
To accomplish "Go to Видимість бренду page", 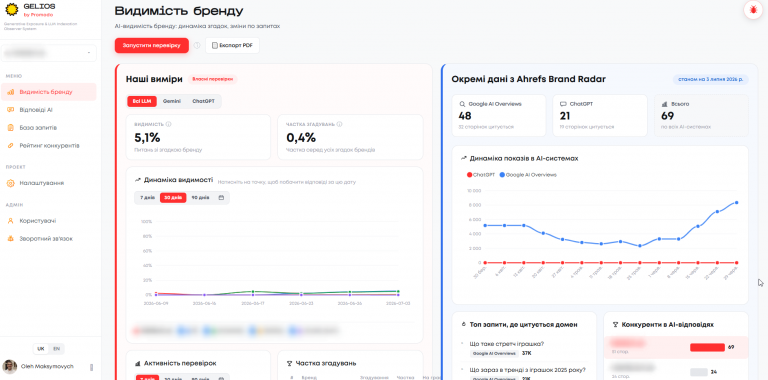I will pyautogui.click(x=49, y=92).
